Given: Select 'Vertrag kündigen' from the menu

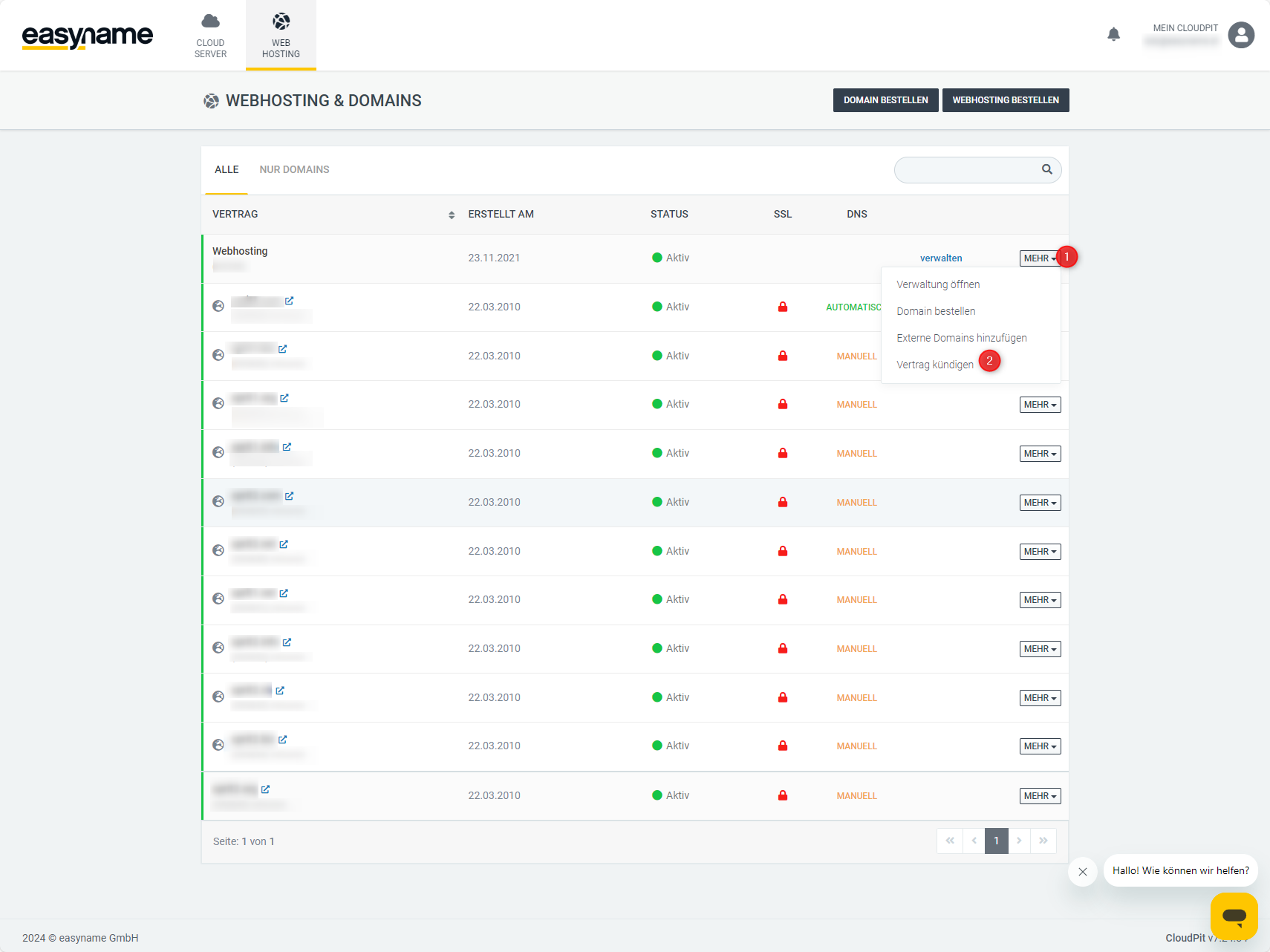Looking at the screenshot, I should 934,365.
